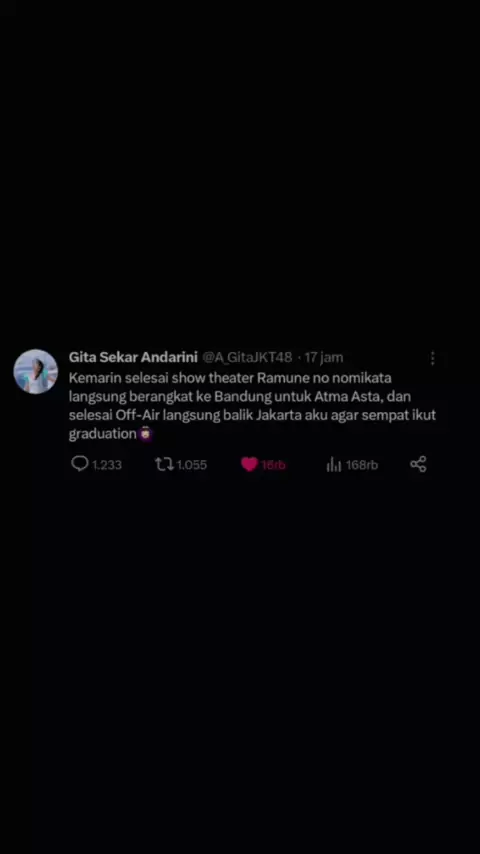Open the @A_GitaJKT48 handle link

pyautogui.click(x=247, y=357)
